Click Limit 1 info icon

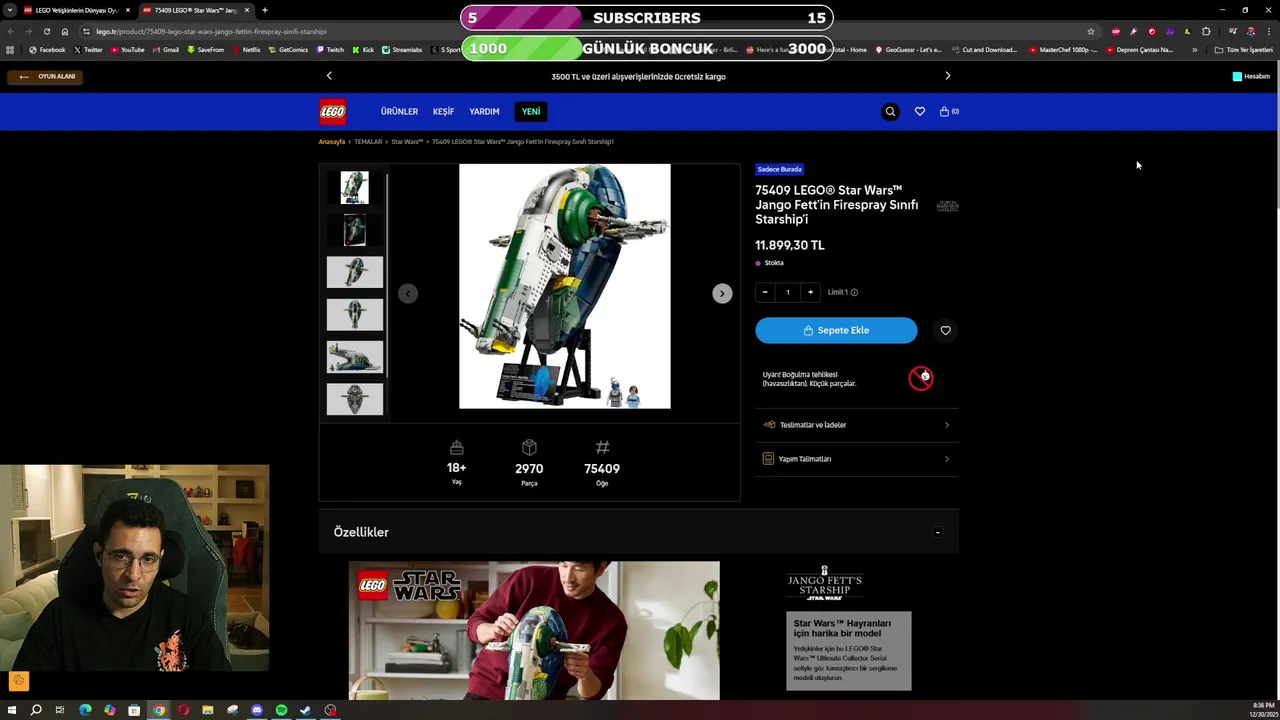click(x=854, y=292)
